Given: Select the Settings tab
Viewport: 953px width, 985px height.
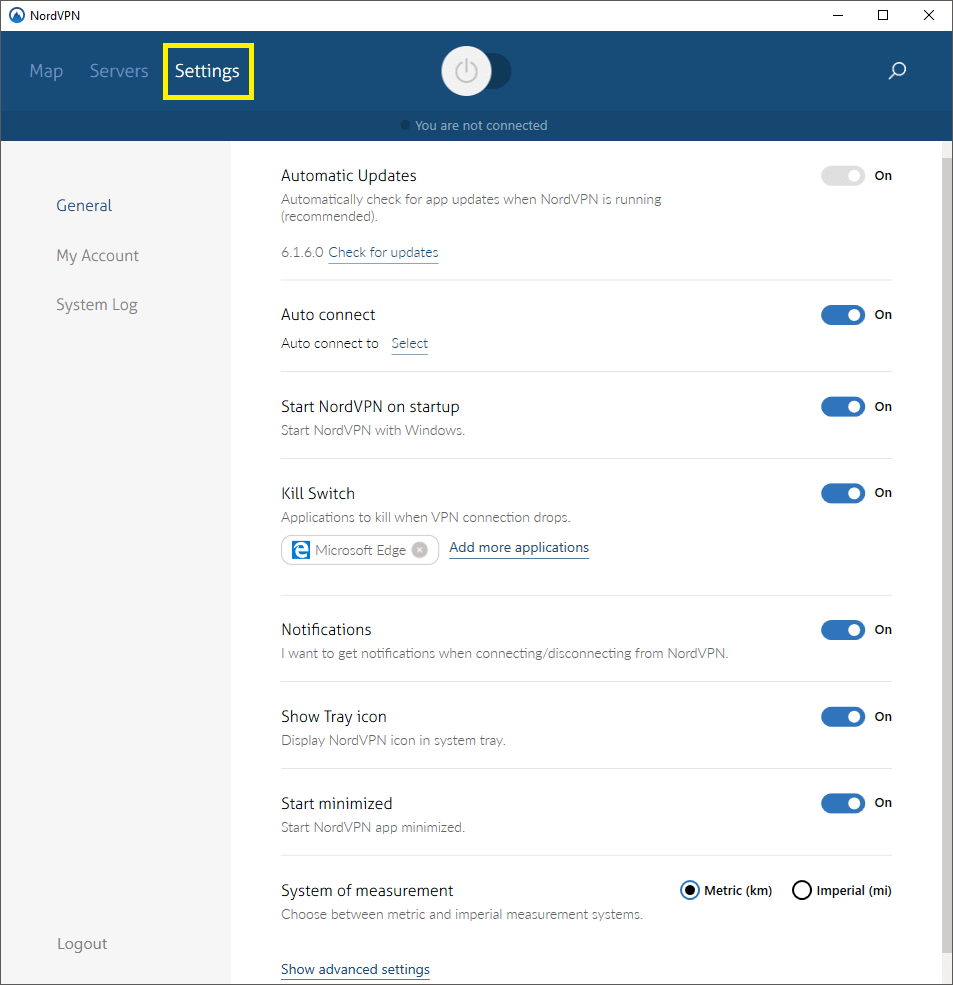Looking at the screenshot, I should point(207,72).
